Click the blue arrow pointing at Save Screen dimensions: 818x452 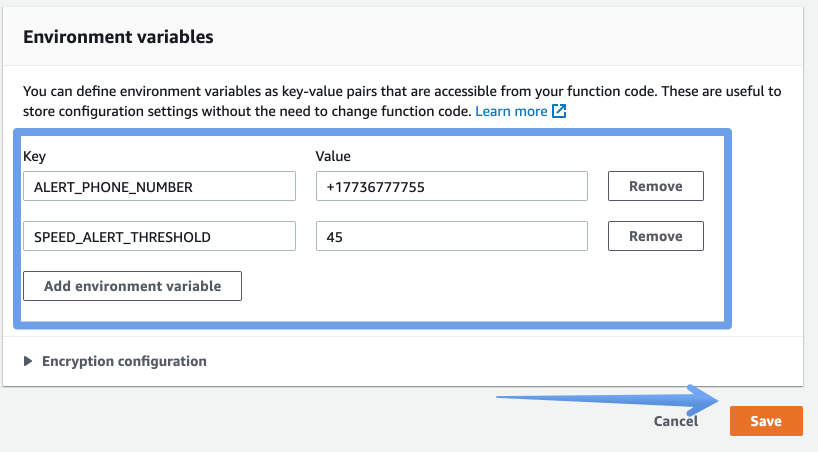click(608, 400)
